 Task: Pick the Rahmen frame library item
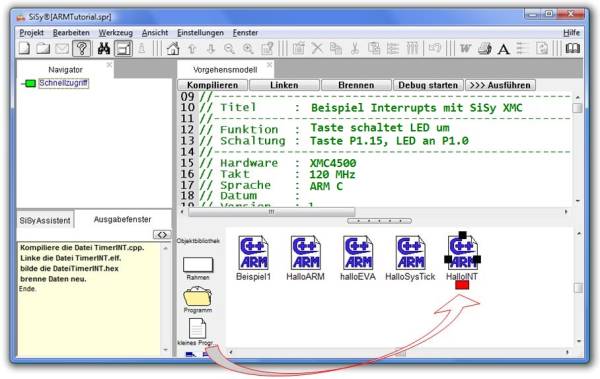tap(198, 268)
